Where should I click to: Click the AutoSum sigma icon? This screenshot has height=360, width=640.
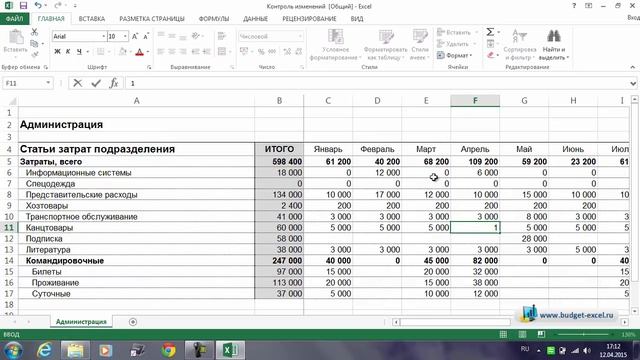(490, 32)
